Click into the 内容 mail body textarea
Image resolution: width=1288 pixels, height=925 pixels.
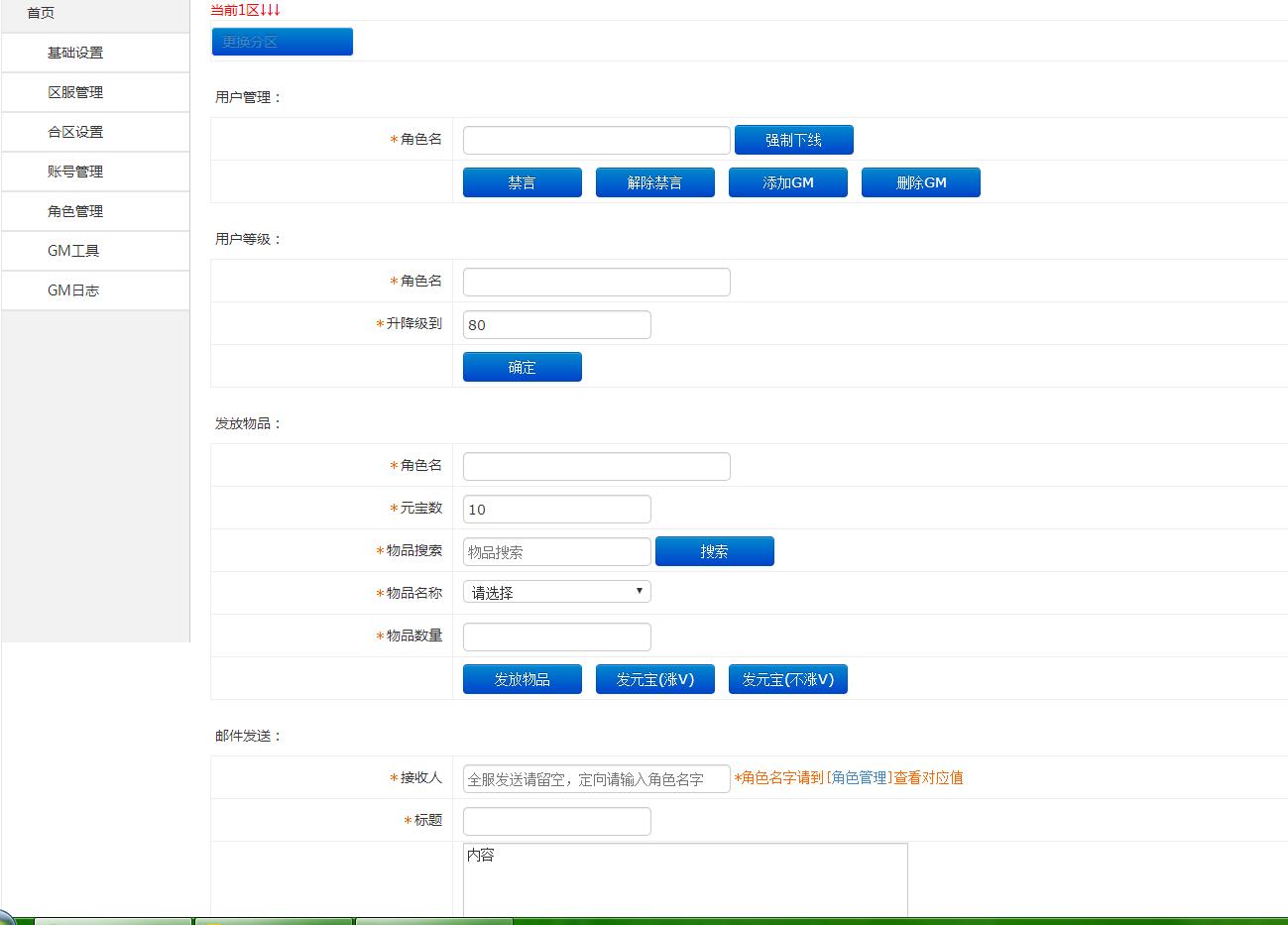(x=684, y=880)
